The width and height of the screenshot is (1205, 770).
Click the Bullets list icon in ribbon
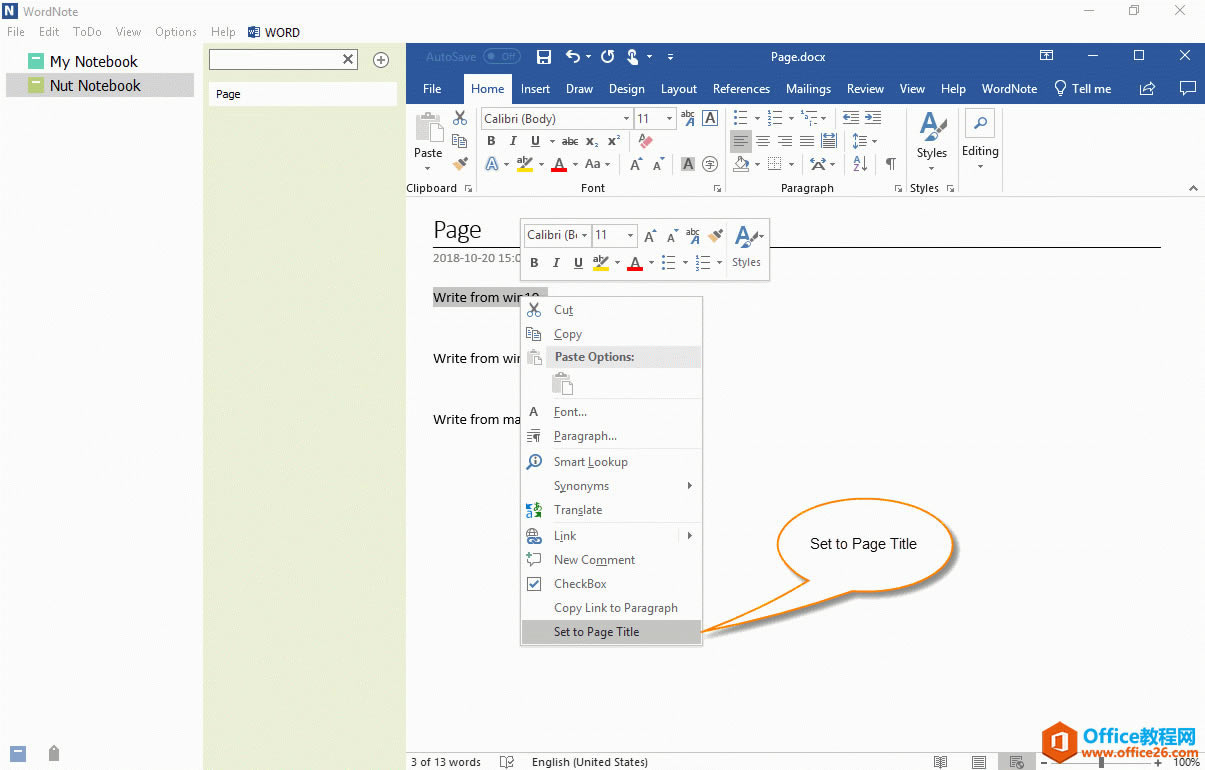click(x=741, y=118)
